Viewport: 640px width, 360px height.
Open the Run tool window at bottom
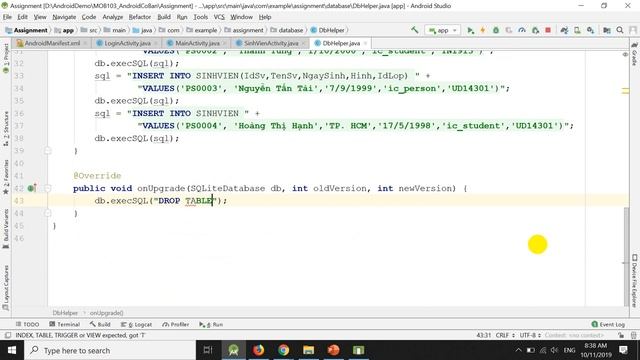tap(211, 324)
